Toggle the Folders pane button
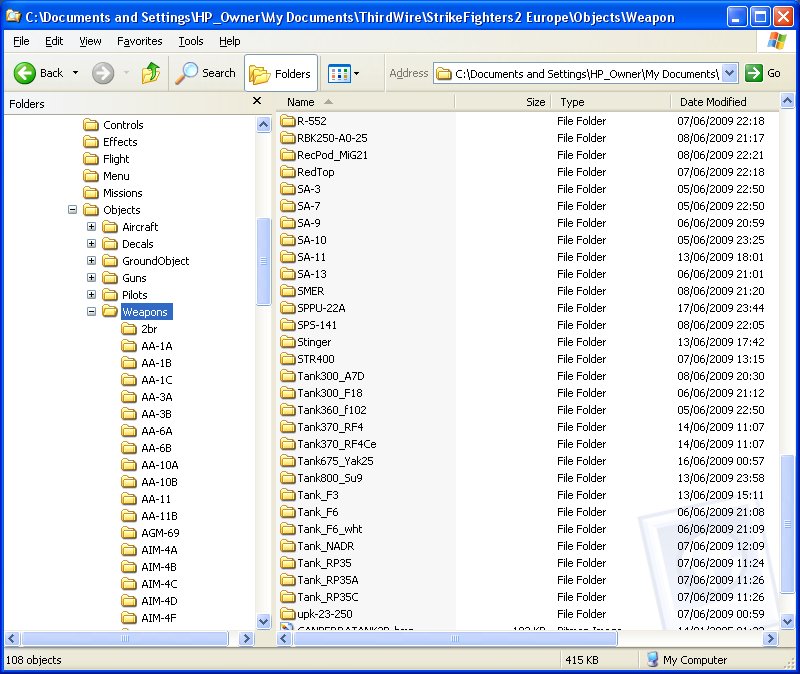 (x=281, y=73)
